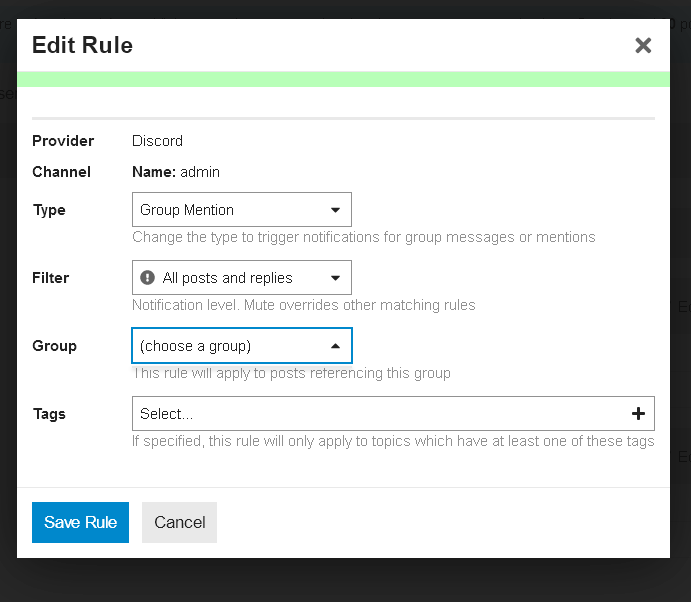691x602 pixels.
Task: Click the hint about topics having these tags
Action: point(393,441)
